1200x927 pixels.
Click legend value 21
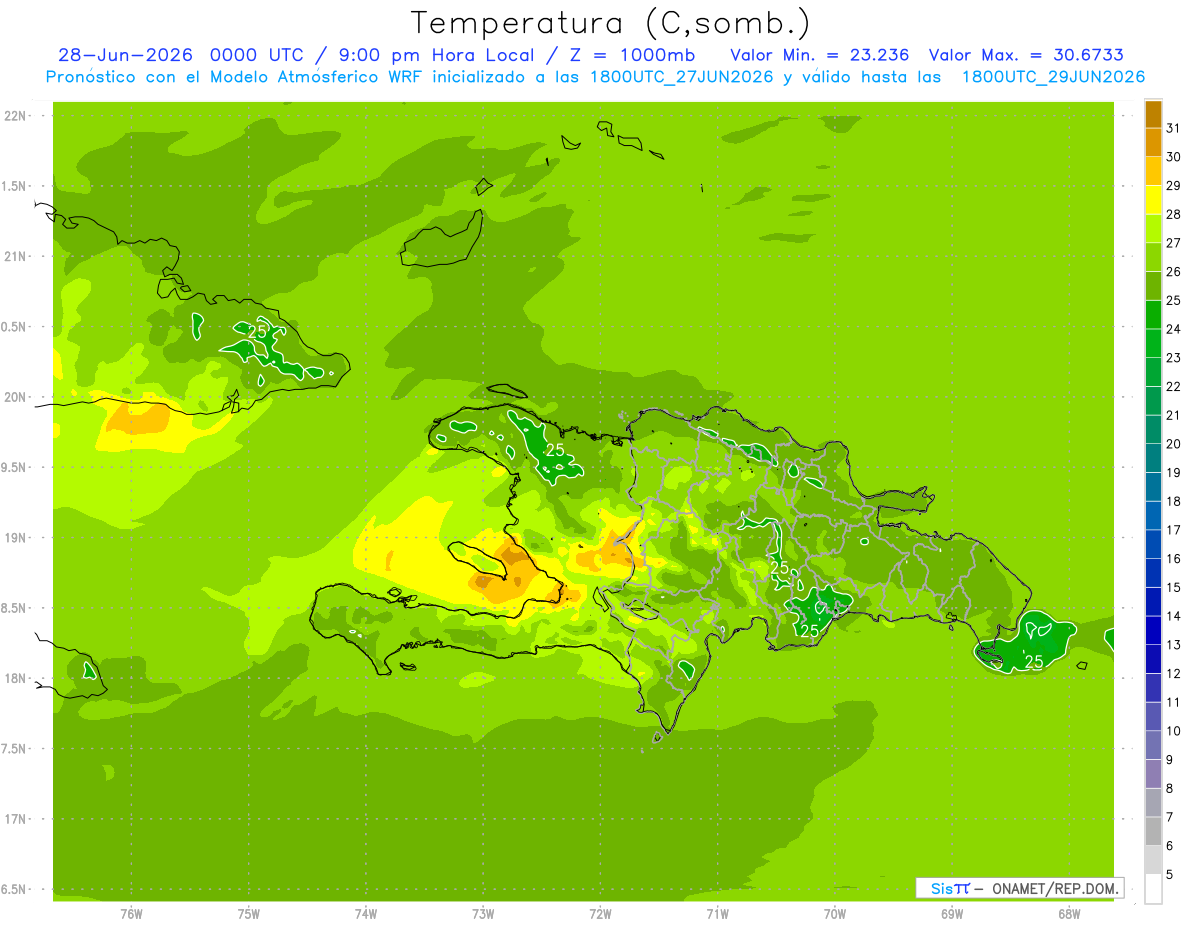pyautogui.click(x=1173, y=415)
